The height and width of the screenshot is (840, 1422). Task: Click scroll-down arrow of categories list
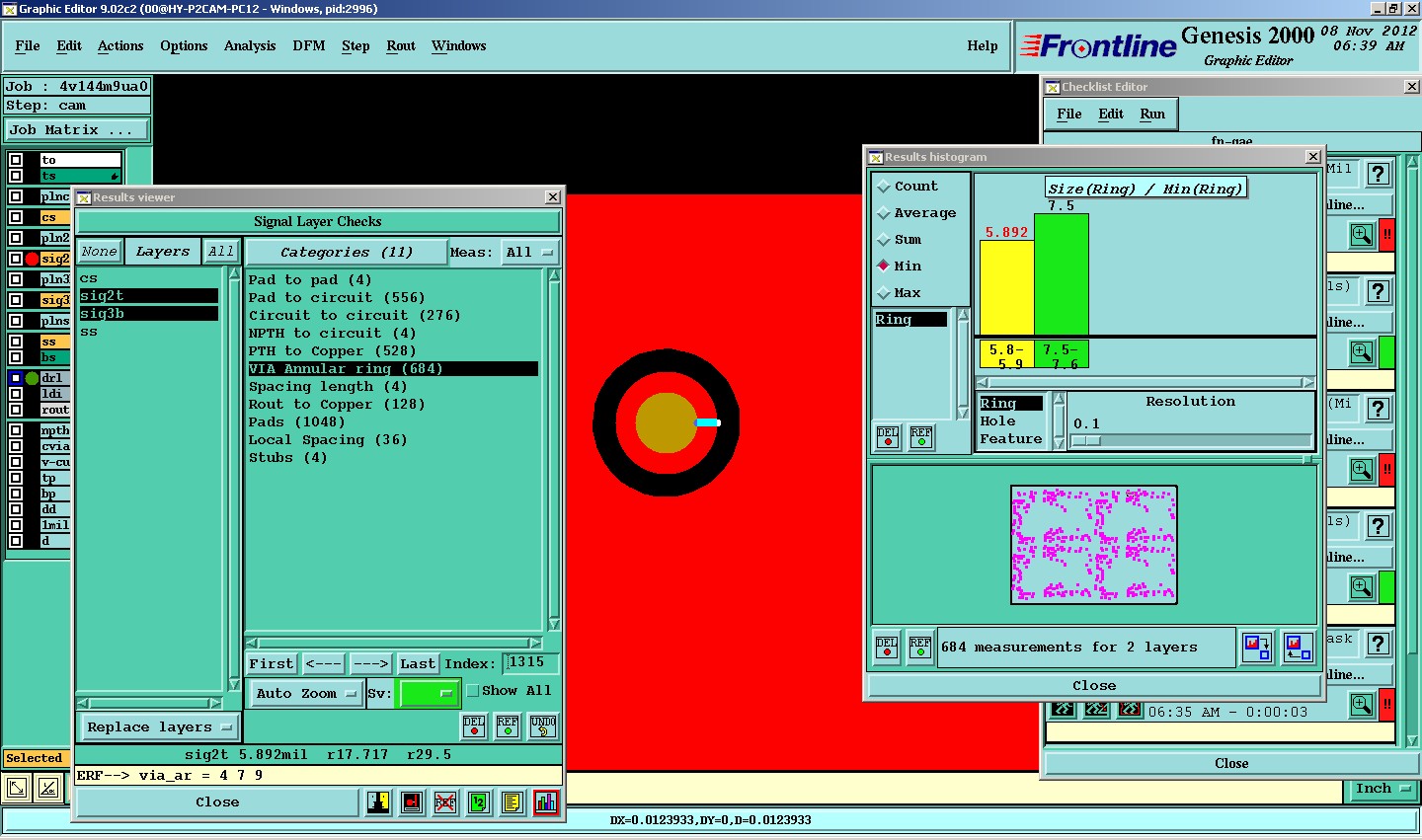pyautogui.click(x=554, y=624)
